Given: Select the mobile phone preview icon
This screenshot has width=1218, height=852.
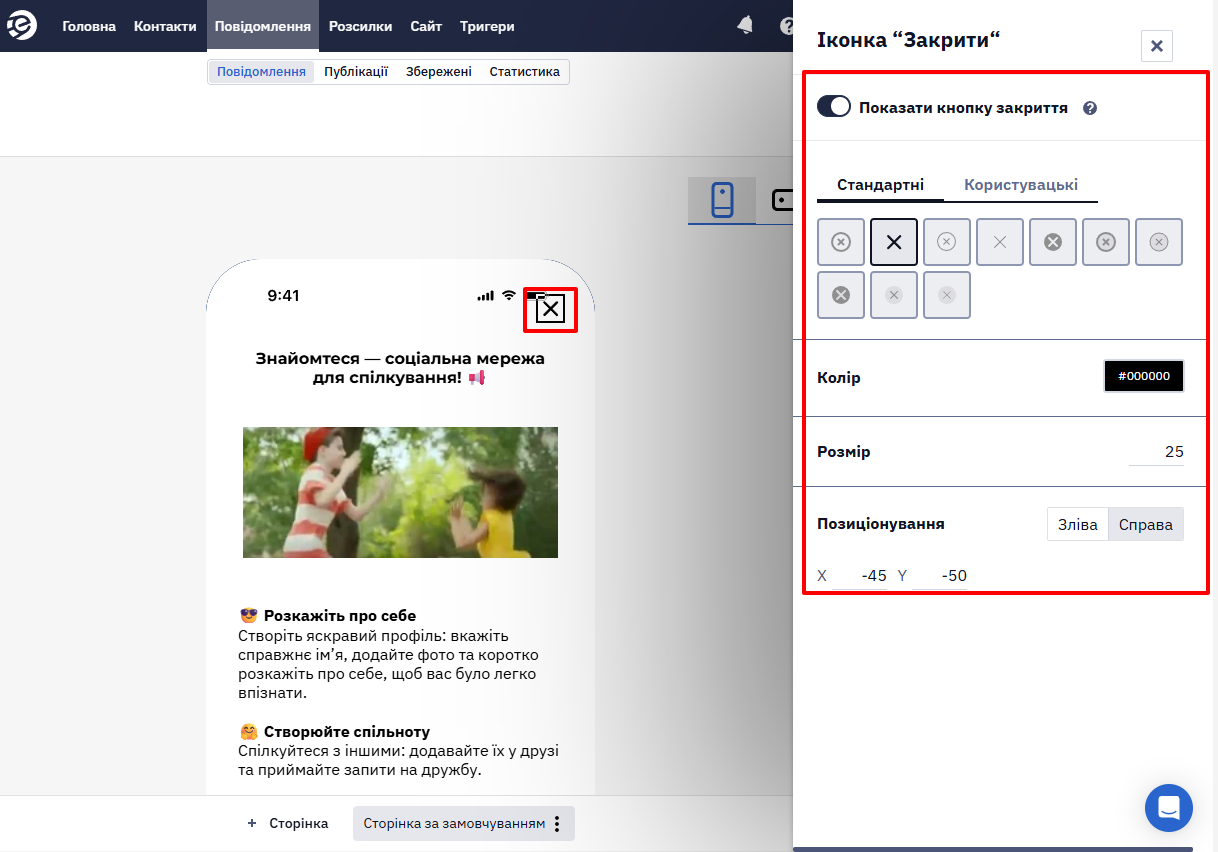Looking at the screenshot, I should (x=722, y=200).
